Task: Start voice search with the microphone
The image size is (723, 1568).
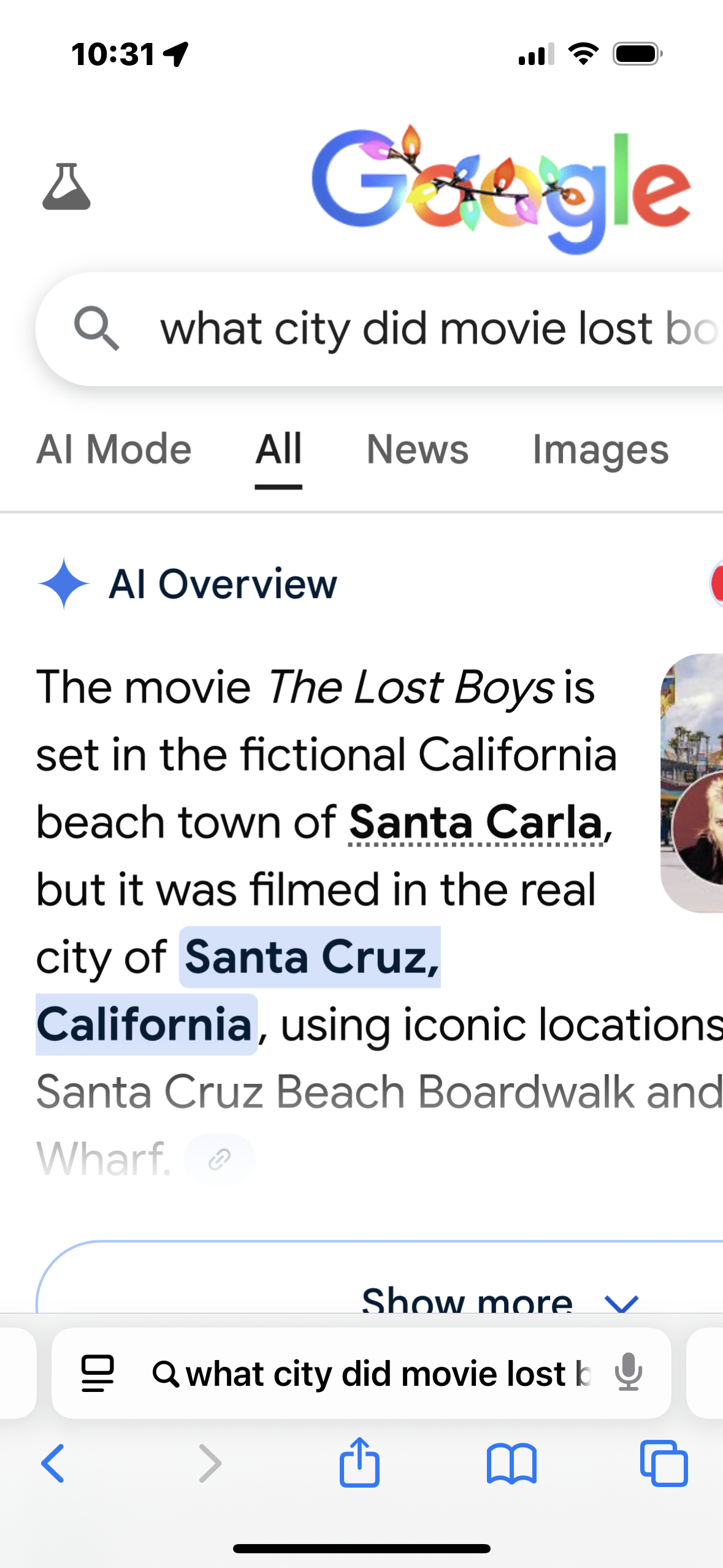Action: (628, 1373)
